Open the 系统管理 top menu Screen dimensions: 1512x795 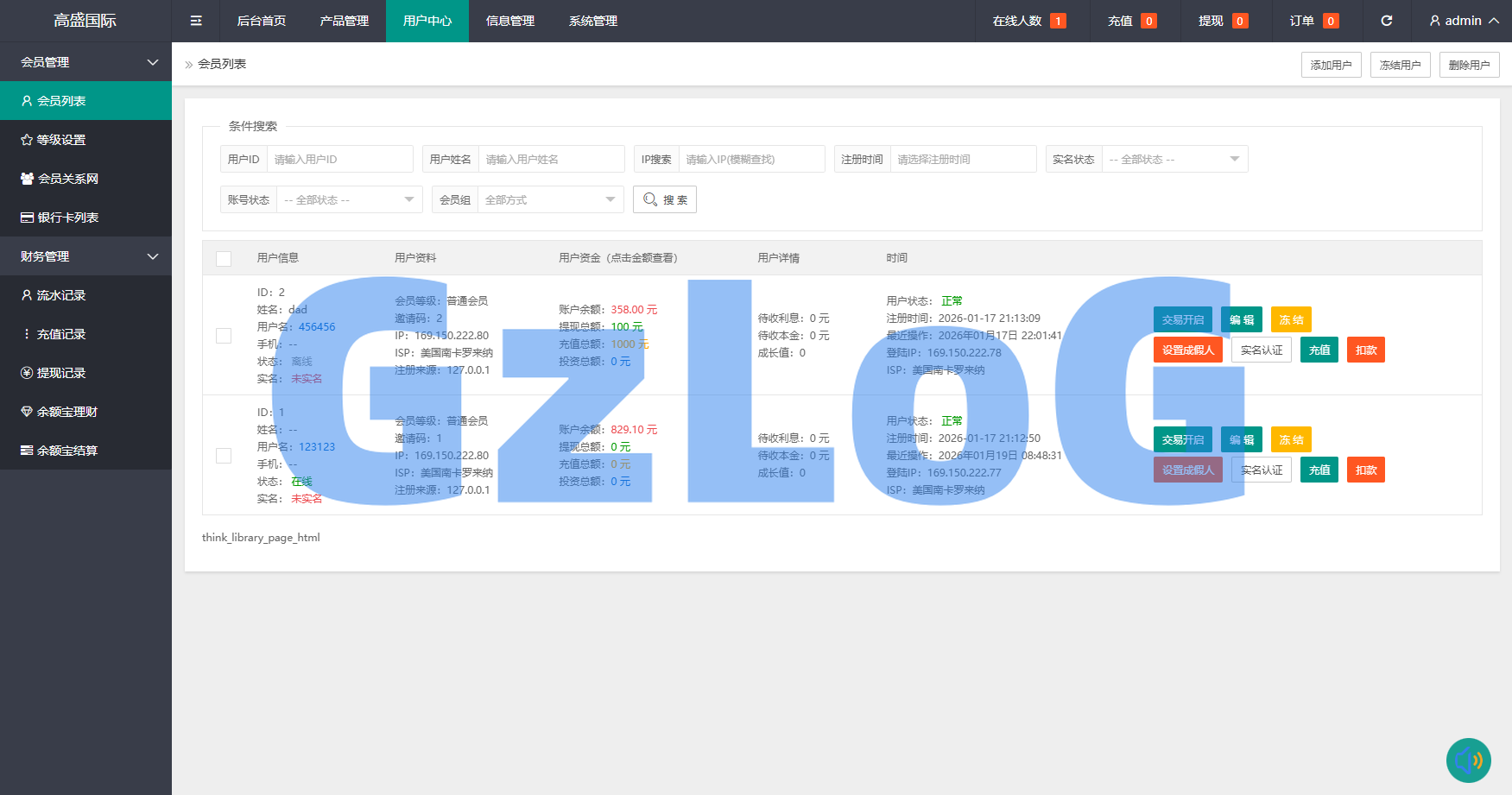593,21
